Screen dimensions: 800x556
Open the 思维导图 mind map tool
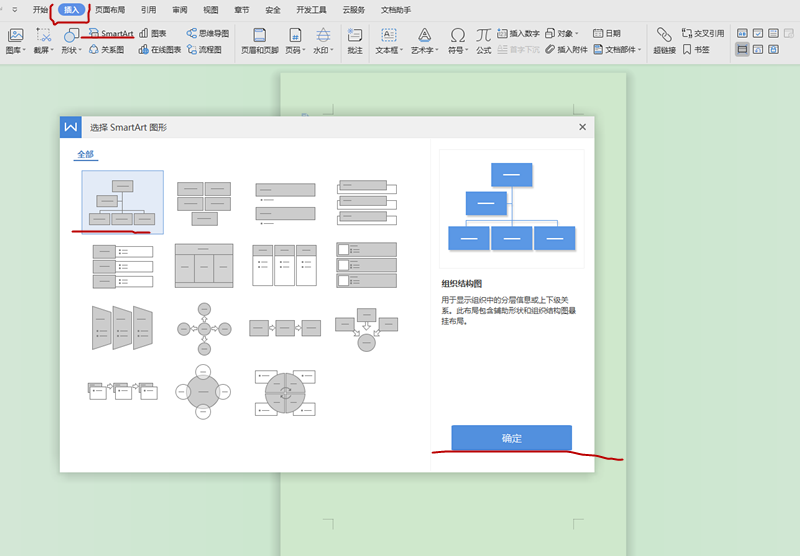205,33
